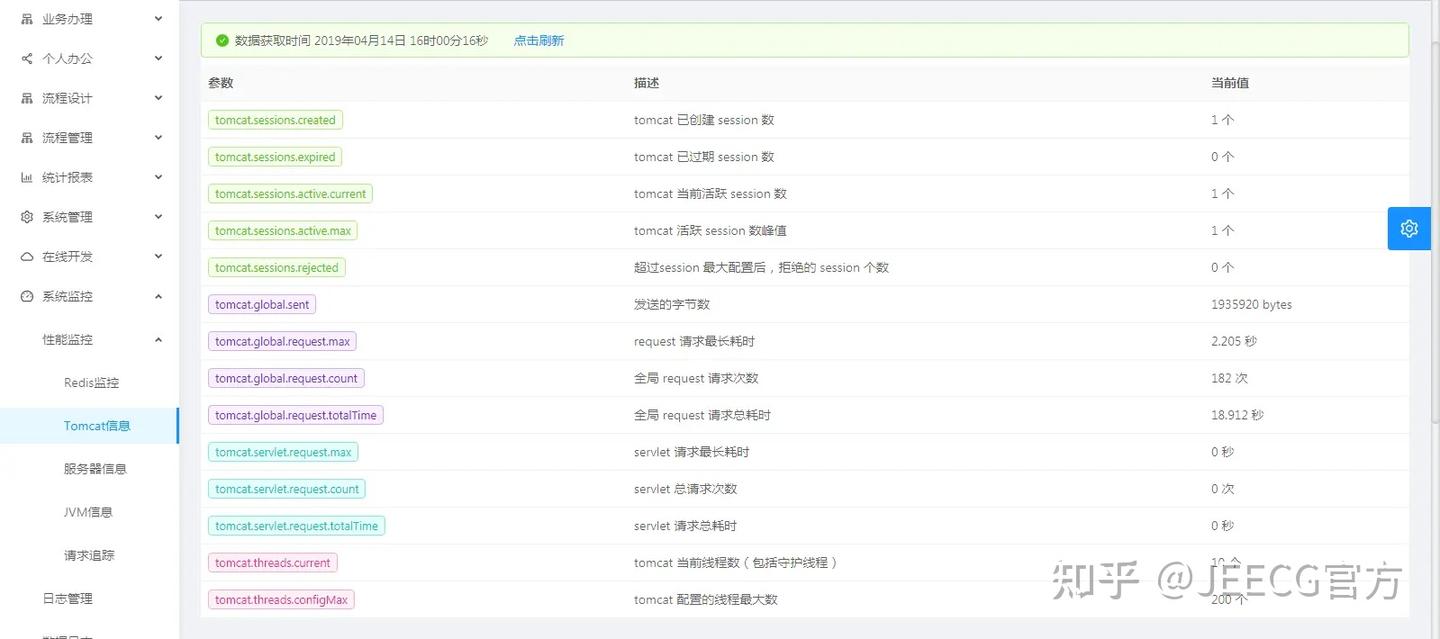Select the tomcat.global.request.max tag
This screenshot has height=639, width=1440.
282,341
